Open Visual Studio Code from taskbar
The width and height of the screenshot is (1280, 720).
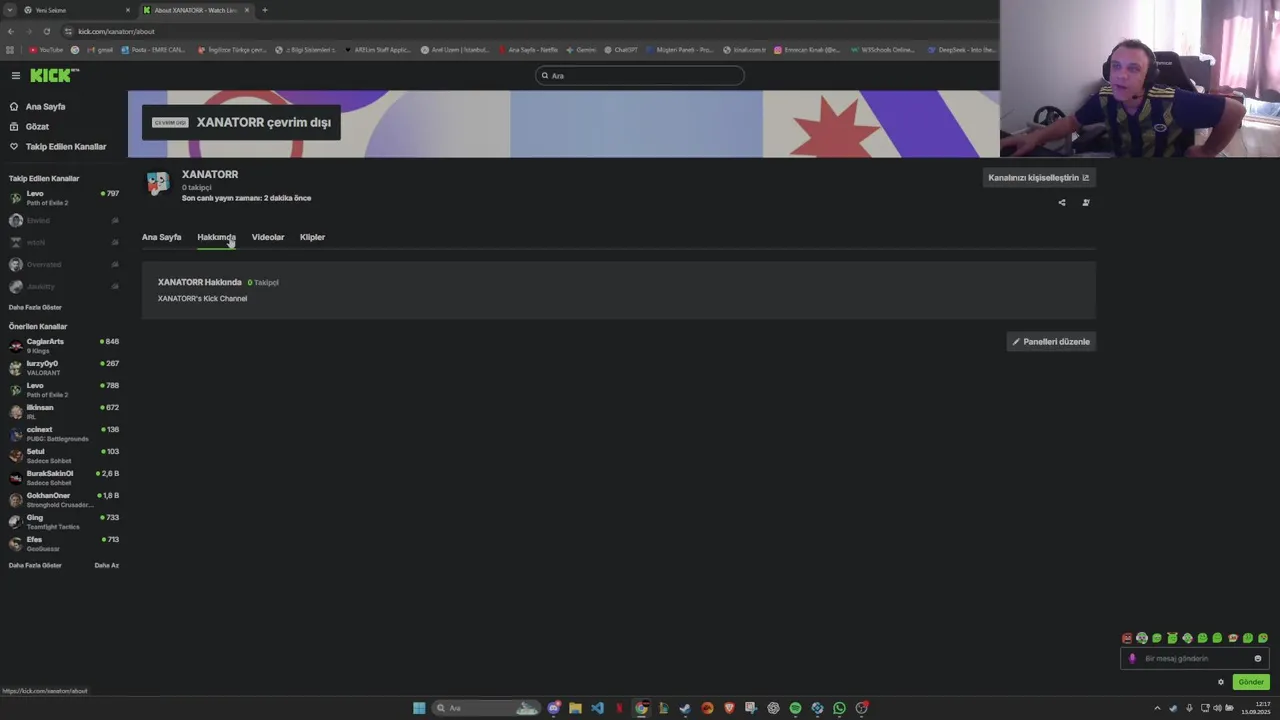pyautogui.click(x=597, y=708)
